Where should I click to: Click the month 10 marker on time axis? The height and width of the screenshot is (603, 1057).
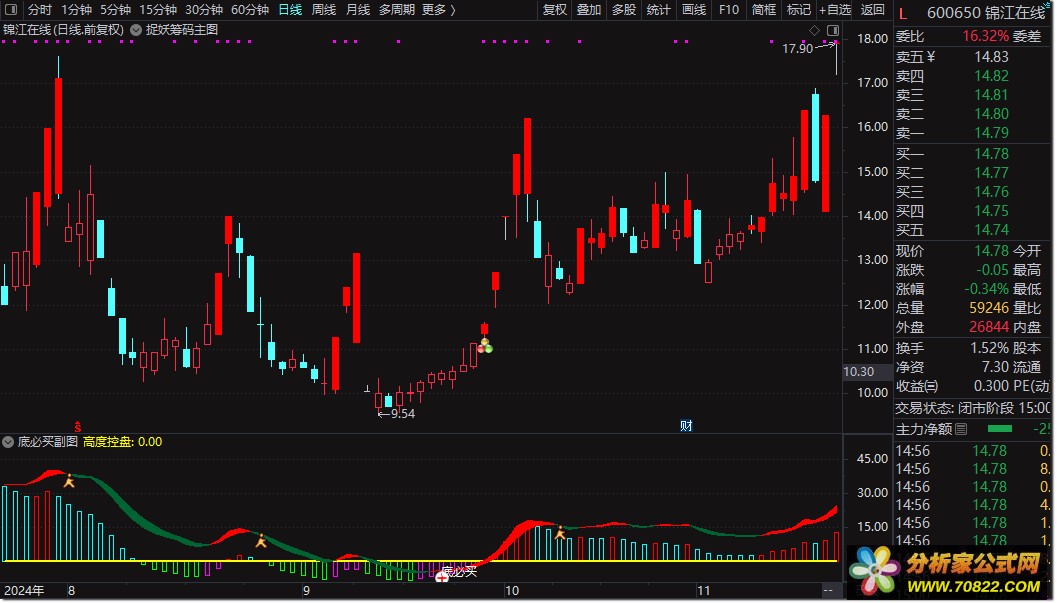[512, 591]
